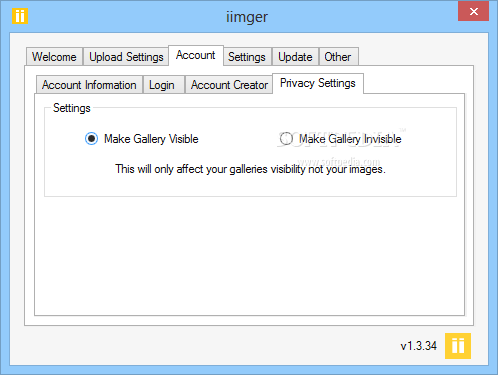Screen dimensions: 498x375
Task: Open the Account Information sub-tab
Action: (x=89, y=85)
